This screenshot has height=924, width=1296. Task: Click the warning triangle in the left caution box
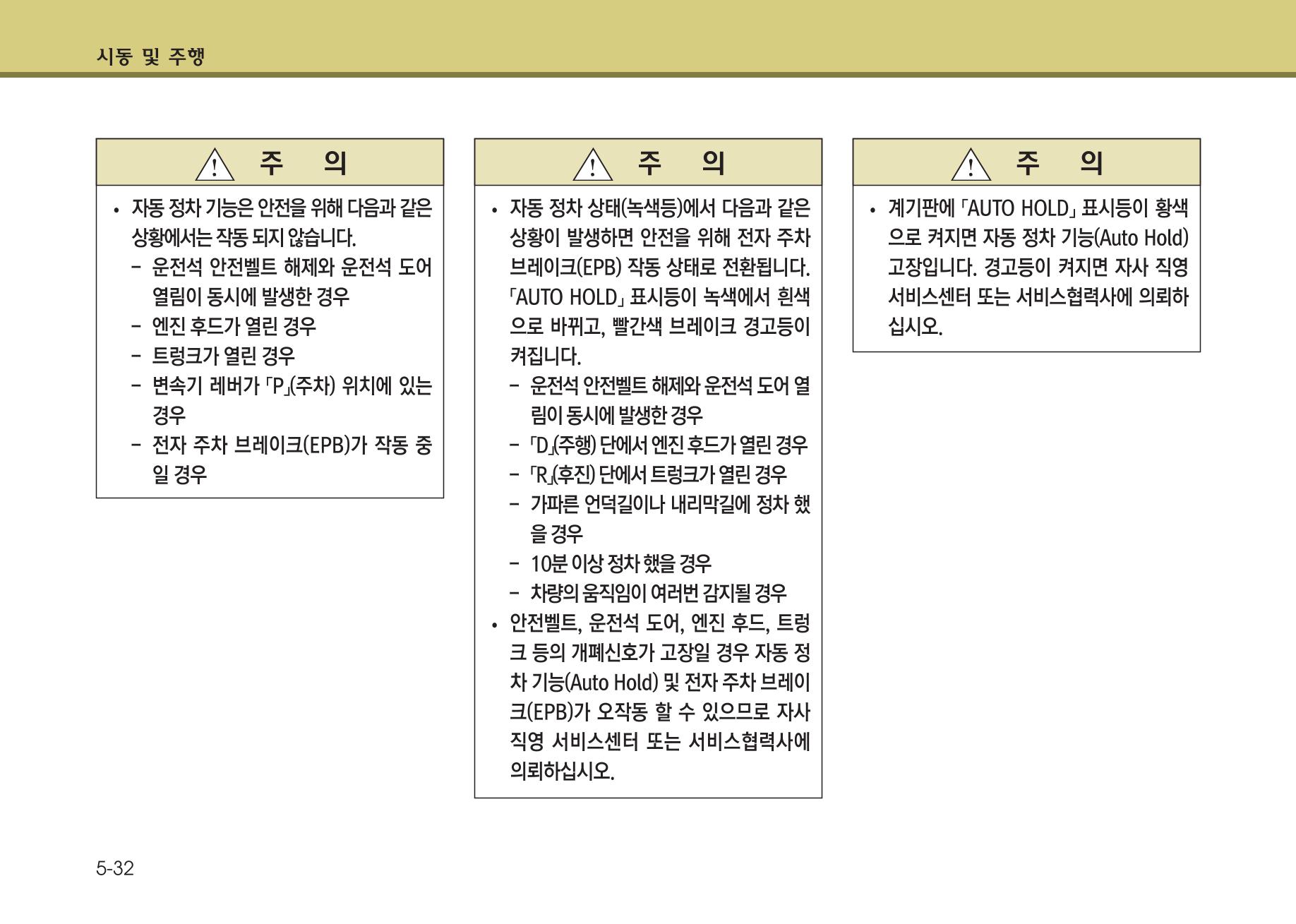click(x=214, y=164)
